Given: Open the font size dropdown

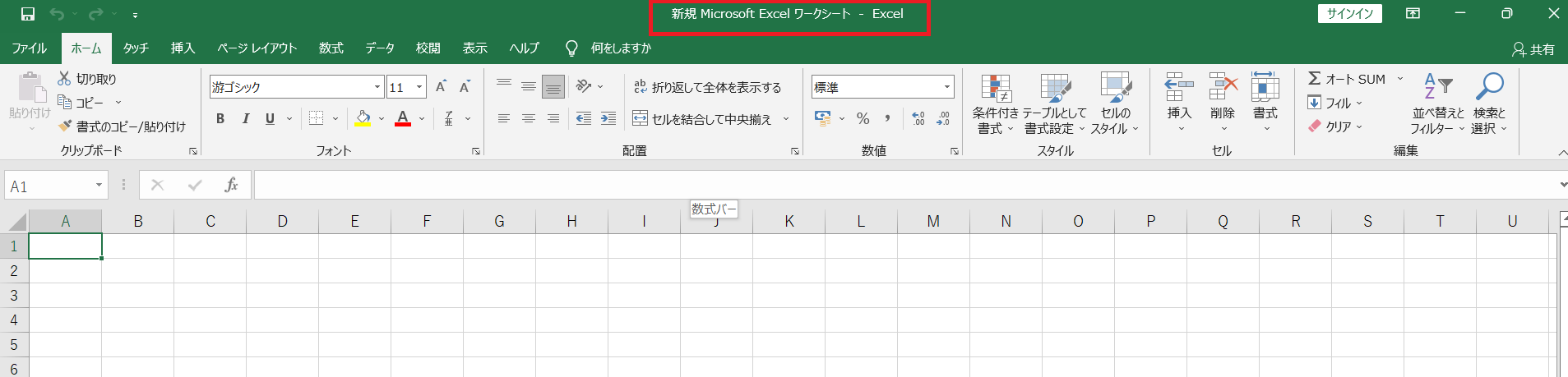Looking at the screenshot, I should tap(419, 87).
